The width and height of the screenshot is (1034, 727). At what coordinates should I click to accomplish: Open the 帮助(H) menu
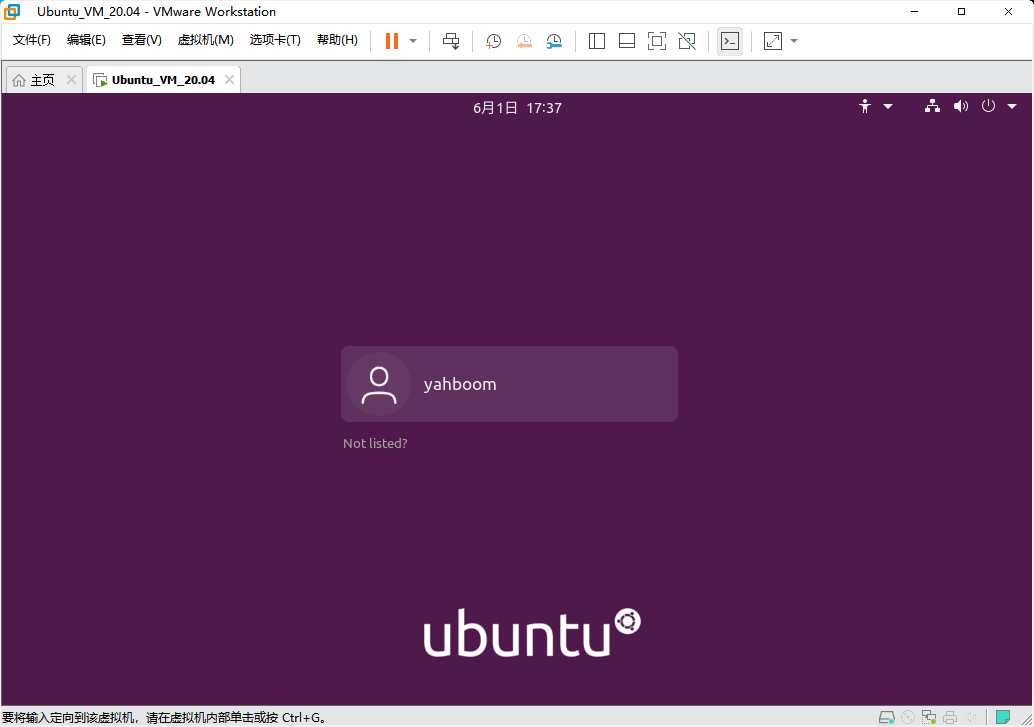click(338, 40)
